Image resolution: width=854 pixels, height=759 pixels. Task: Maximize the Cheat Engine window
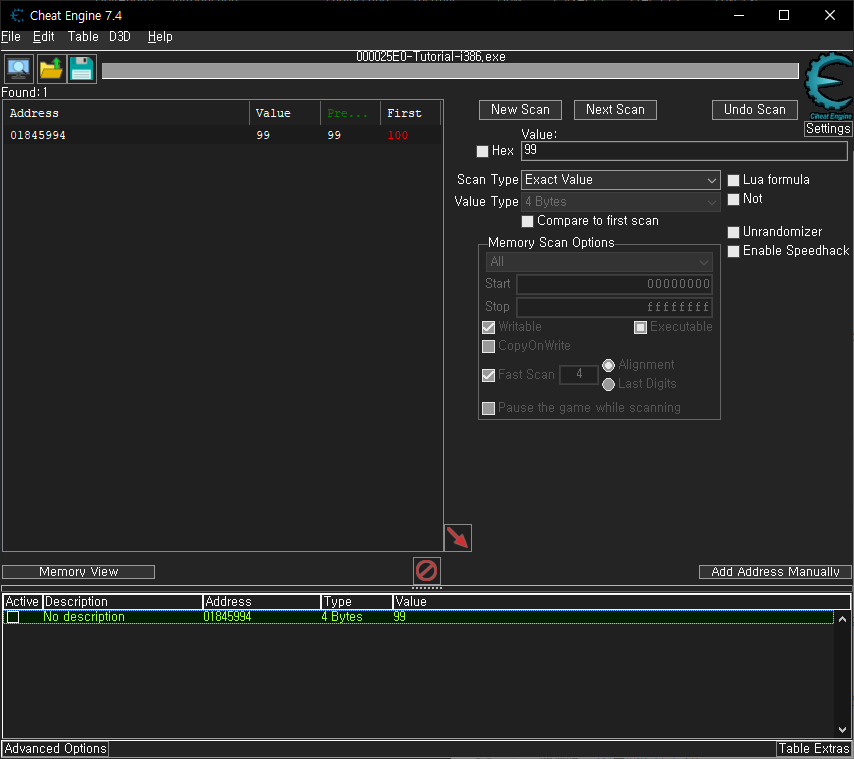tap(784, 15)
